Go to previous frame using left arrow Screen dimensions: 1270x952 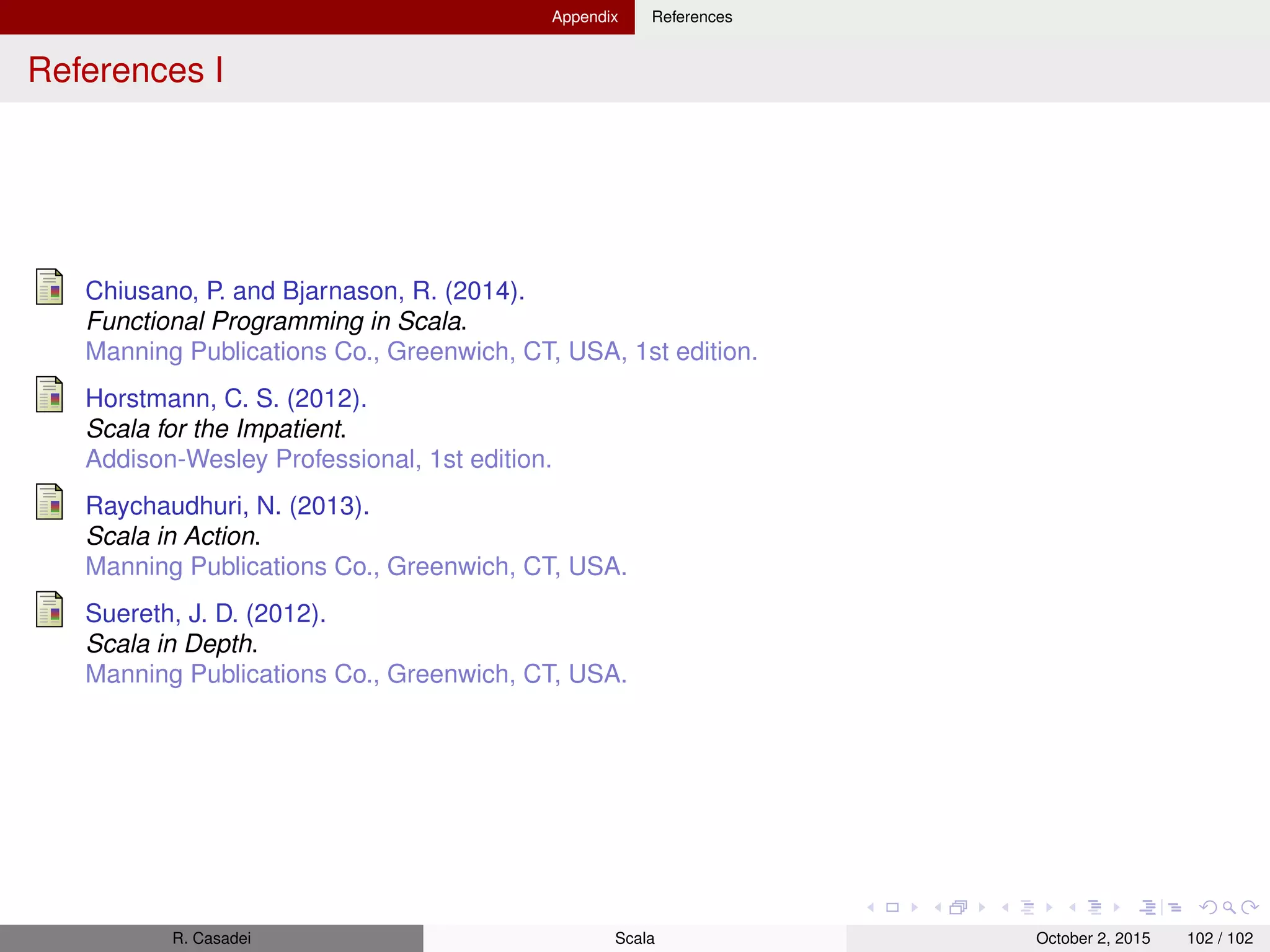[x=938, y=907]
